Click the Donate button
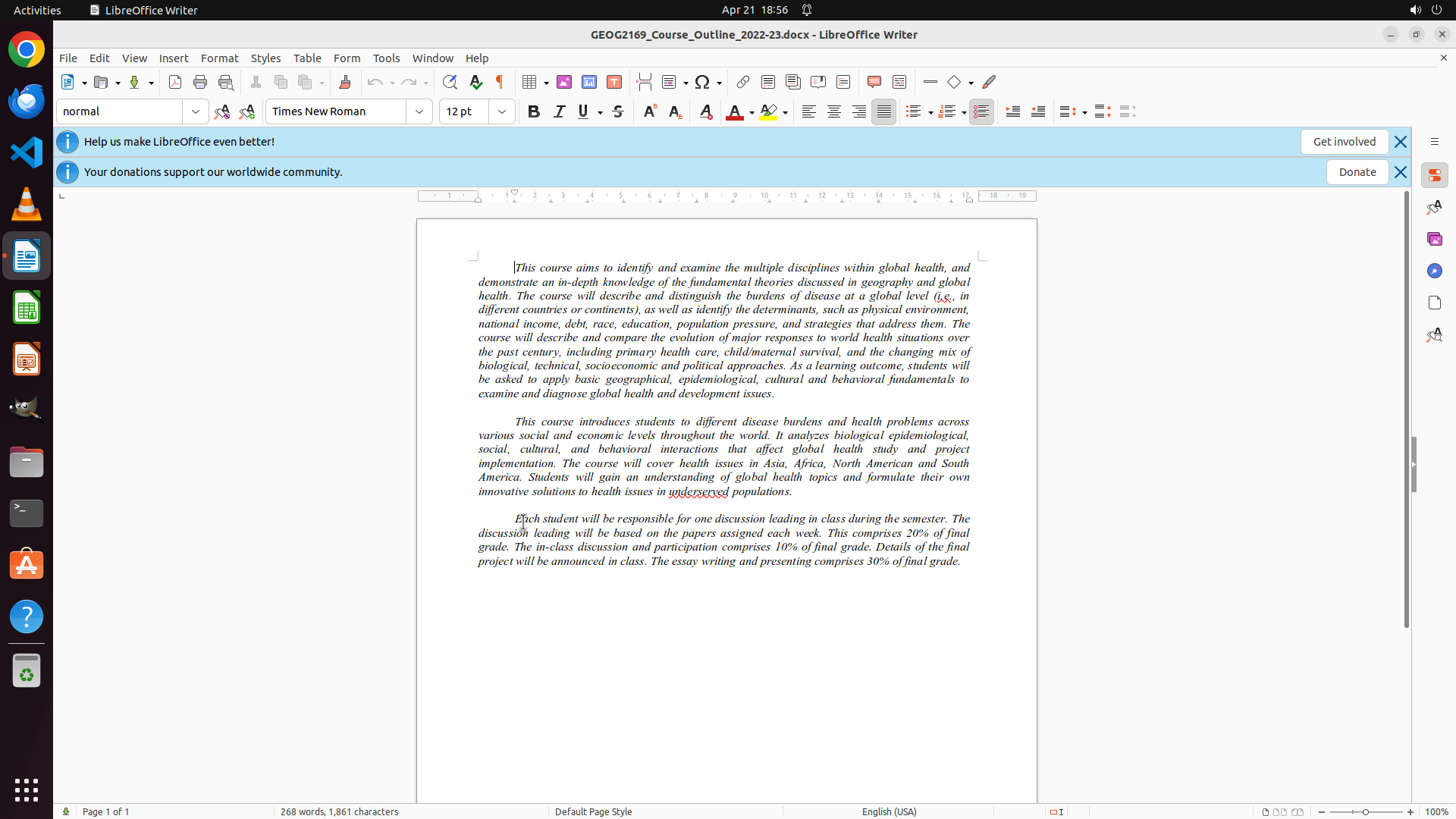The image size is (1456, 819). (1357, 172)
